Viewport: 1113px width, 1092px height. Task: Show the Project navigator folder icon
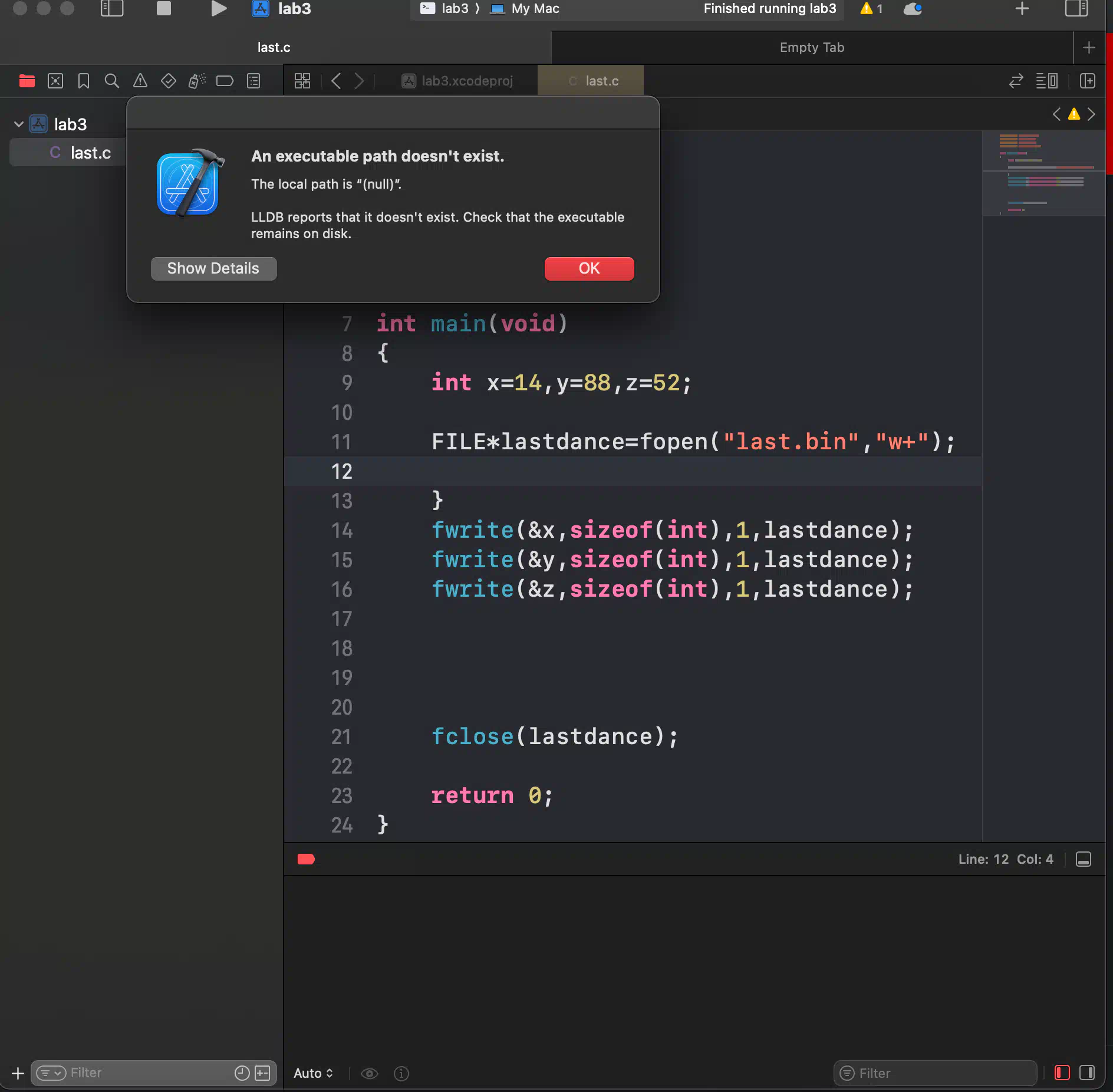(x=27, y=81)
